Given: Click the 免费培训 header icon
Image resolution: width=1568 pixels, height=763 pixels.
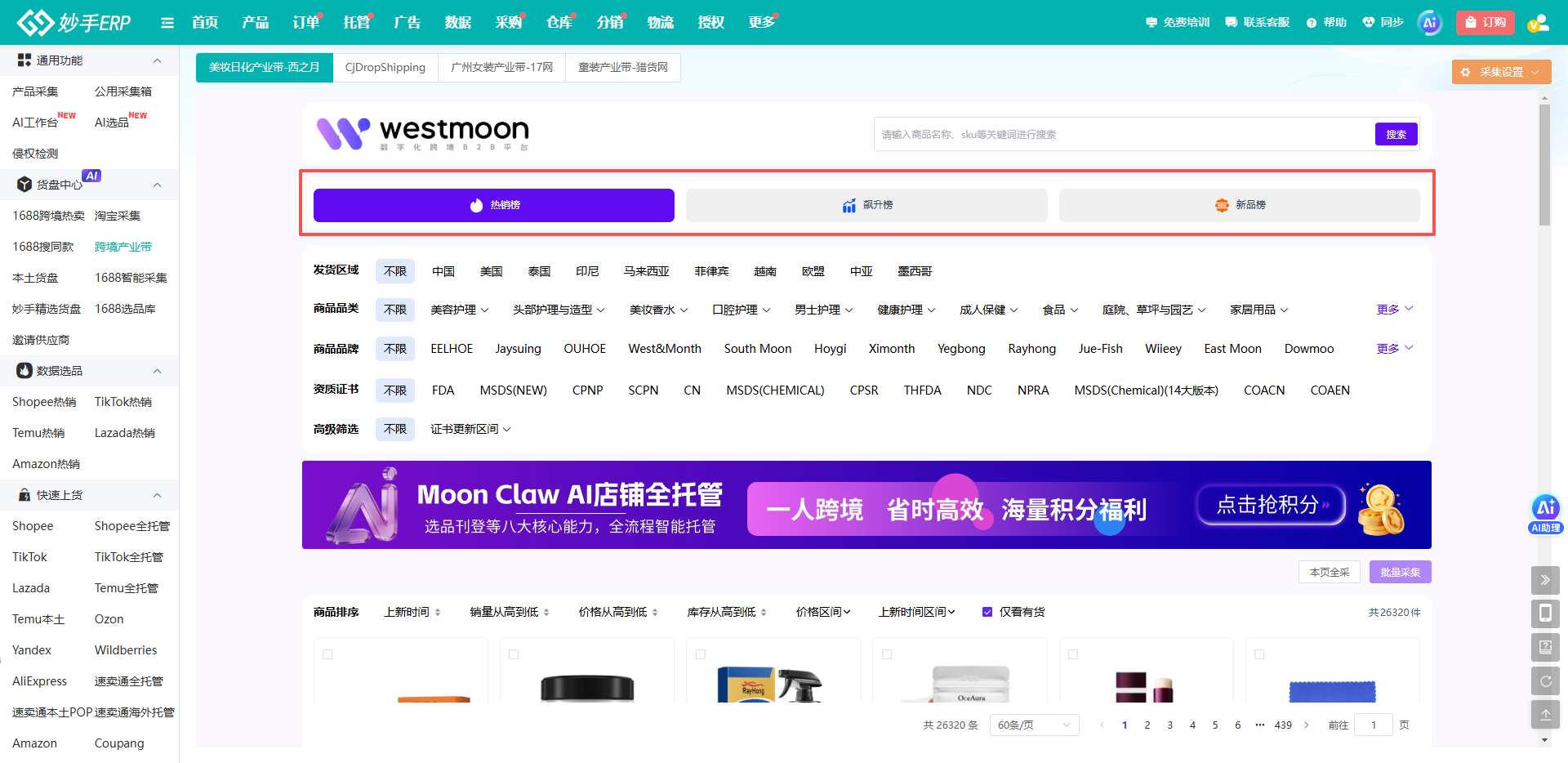Looking at the screenshot, I should 1151,23.
